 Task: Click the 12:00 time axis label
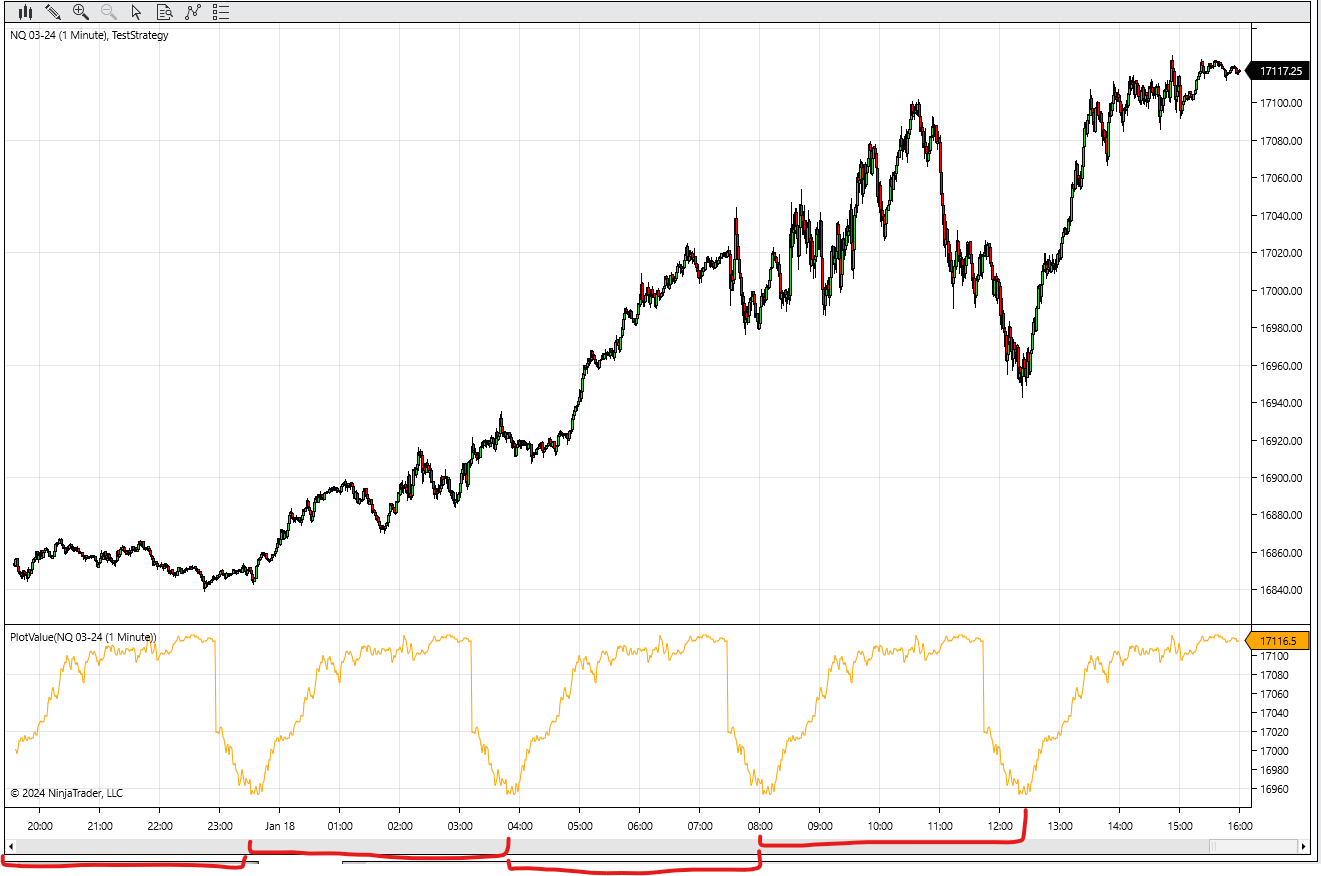[1000, 826]
